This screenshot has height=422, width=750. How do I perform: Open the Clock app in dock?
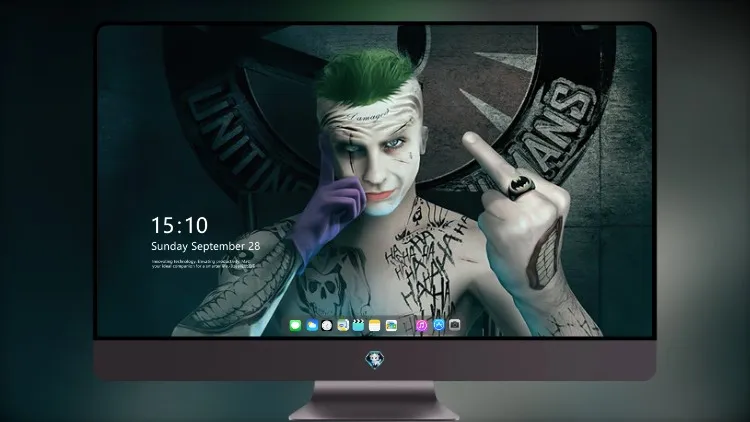327,326
